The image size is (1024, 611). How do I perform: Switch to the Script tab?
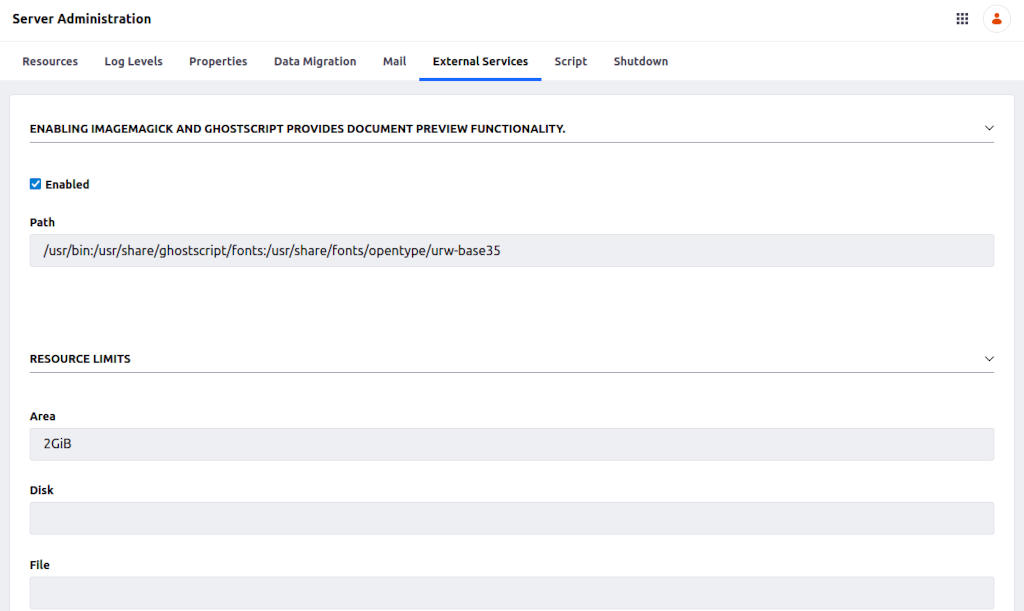pyautogui.click(x=570, y=61)
